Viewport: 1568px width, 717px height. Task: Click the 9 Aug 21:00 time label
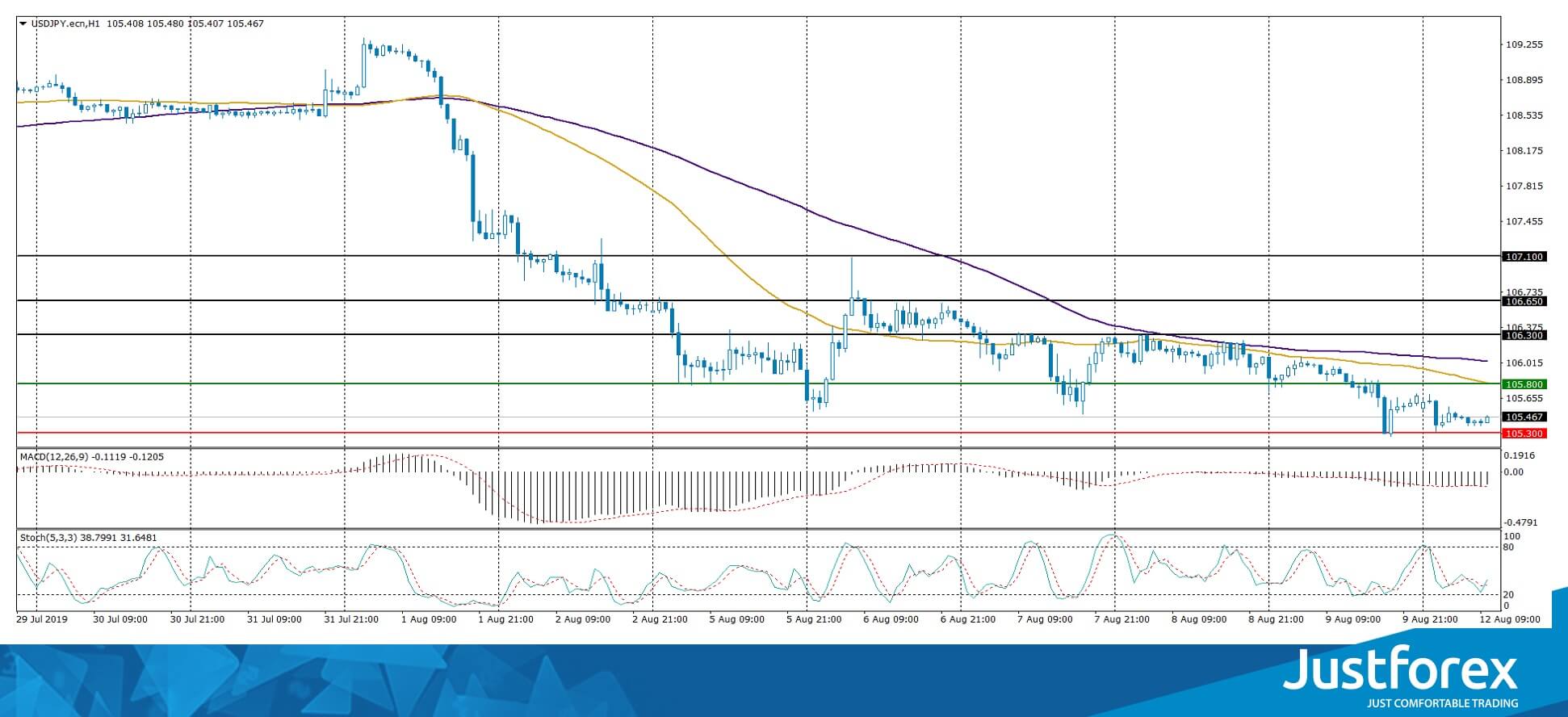(1432, 619)
